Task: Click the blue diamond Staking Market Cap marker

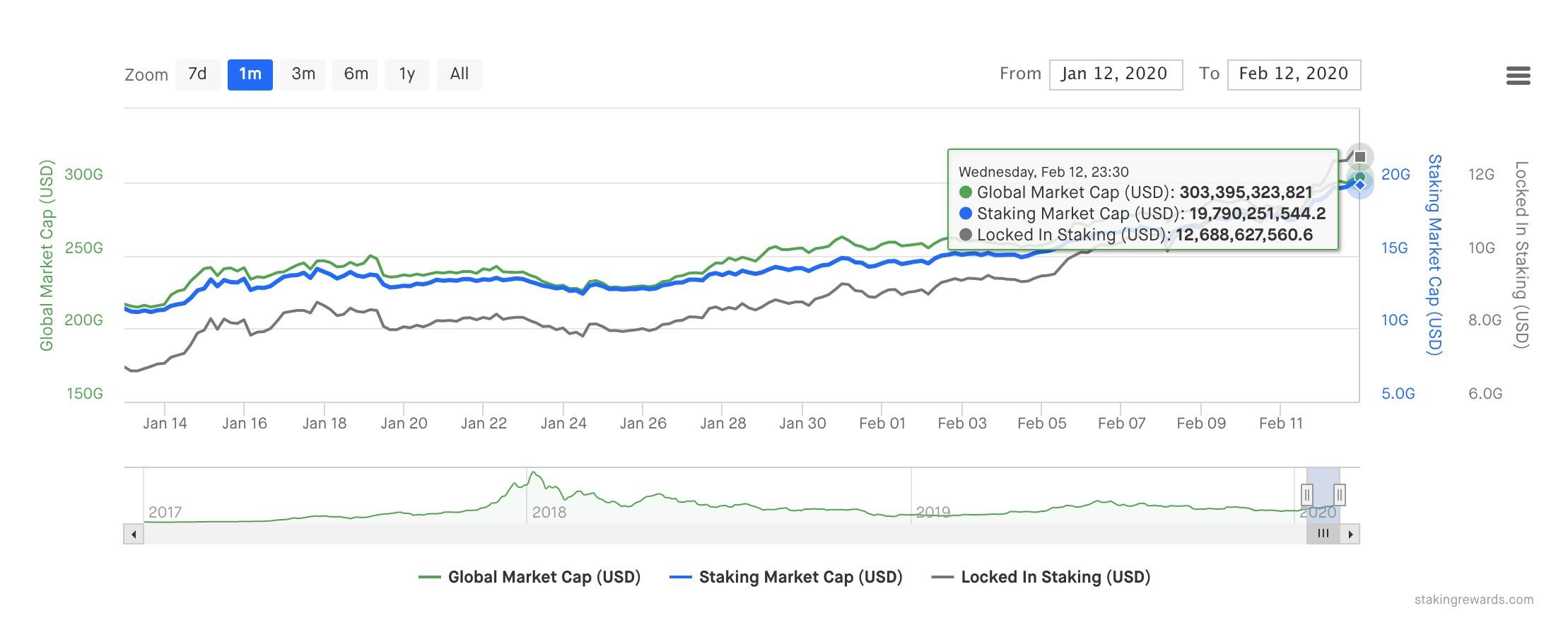Action: point(1359,185)
